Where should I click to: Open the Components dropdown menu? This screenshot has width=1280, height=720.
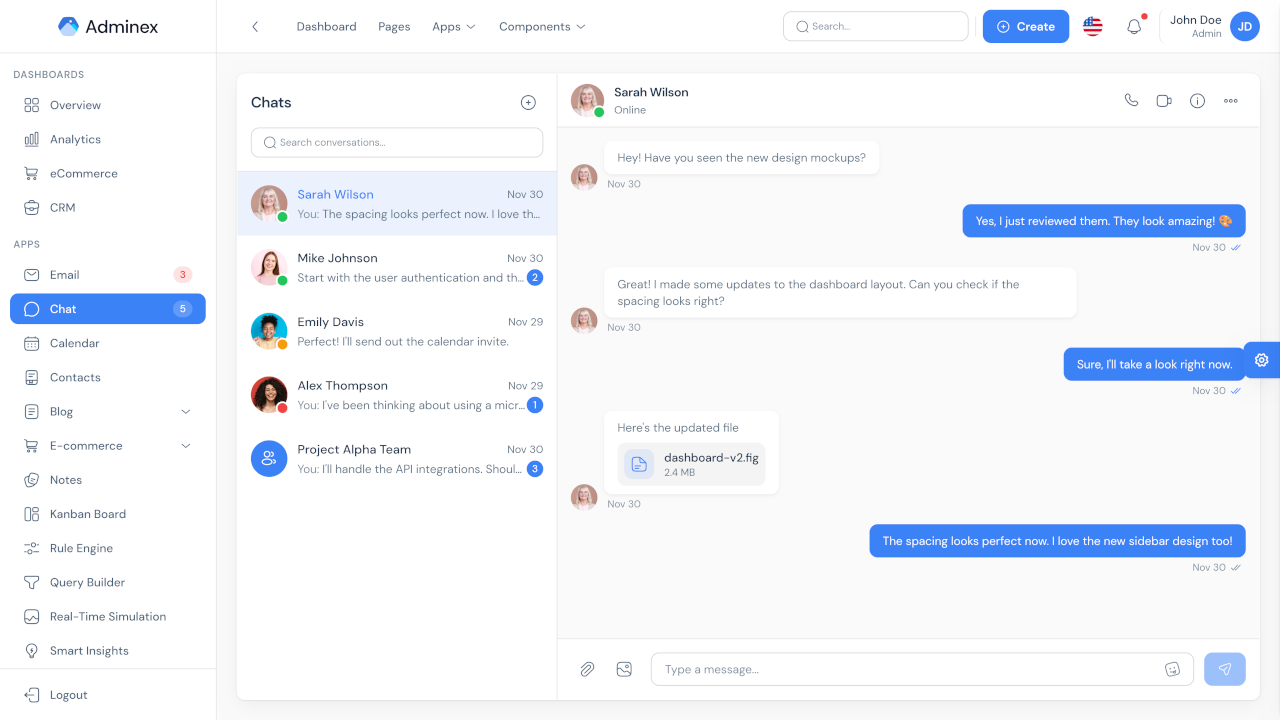[542, 27]
